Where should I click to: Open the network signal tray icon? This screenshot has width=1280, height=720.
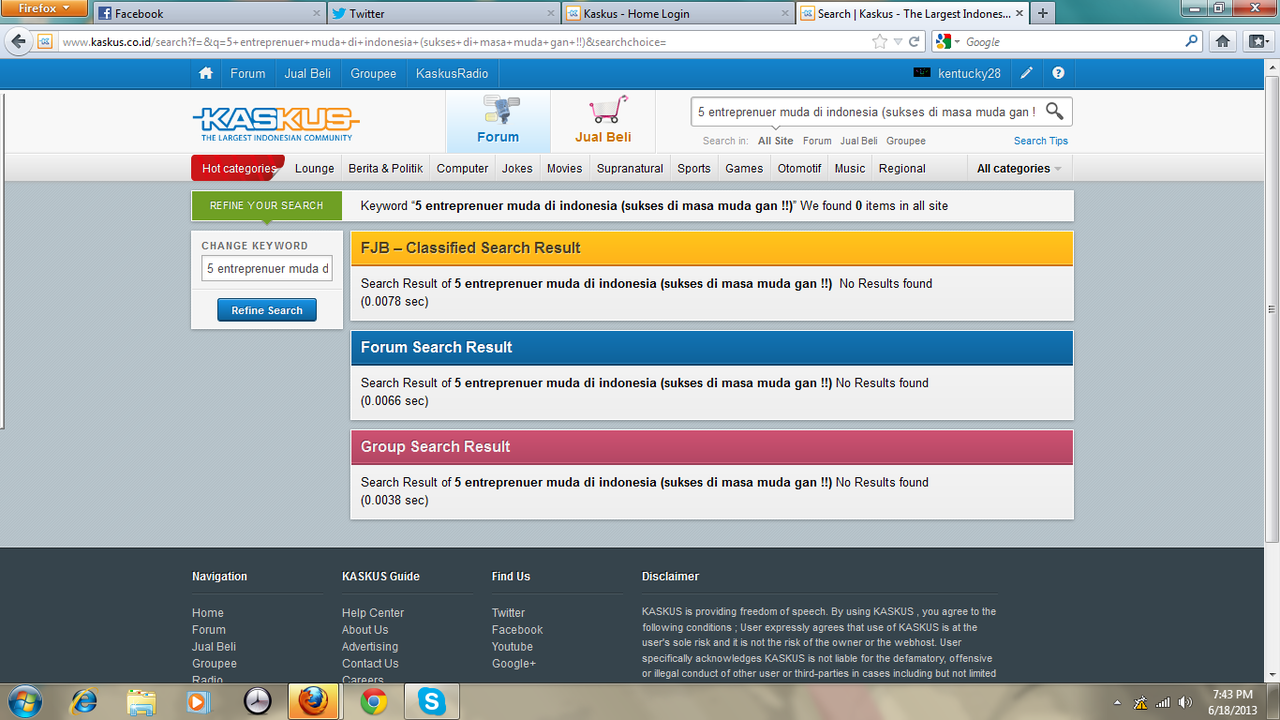pyautogui.click(x=1163, y=702)
